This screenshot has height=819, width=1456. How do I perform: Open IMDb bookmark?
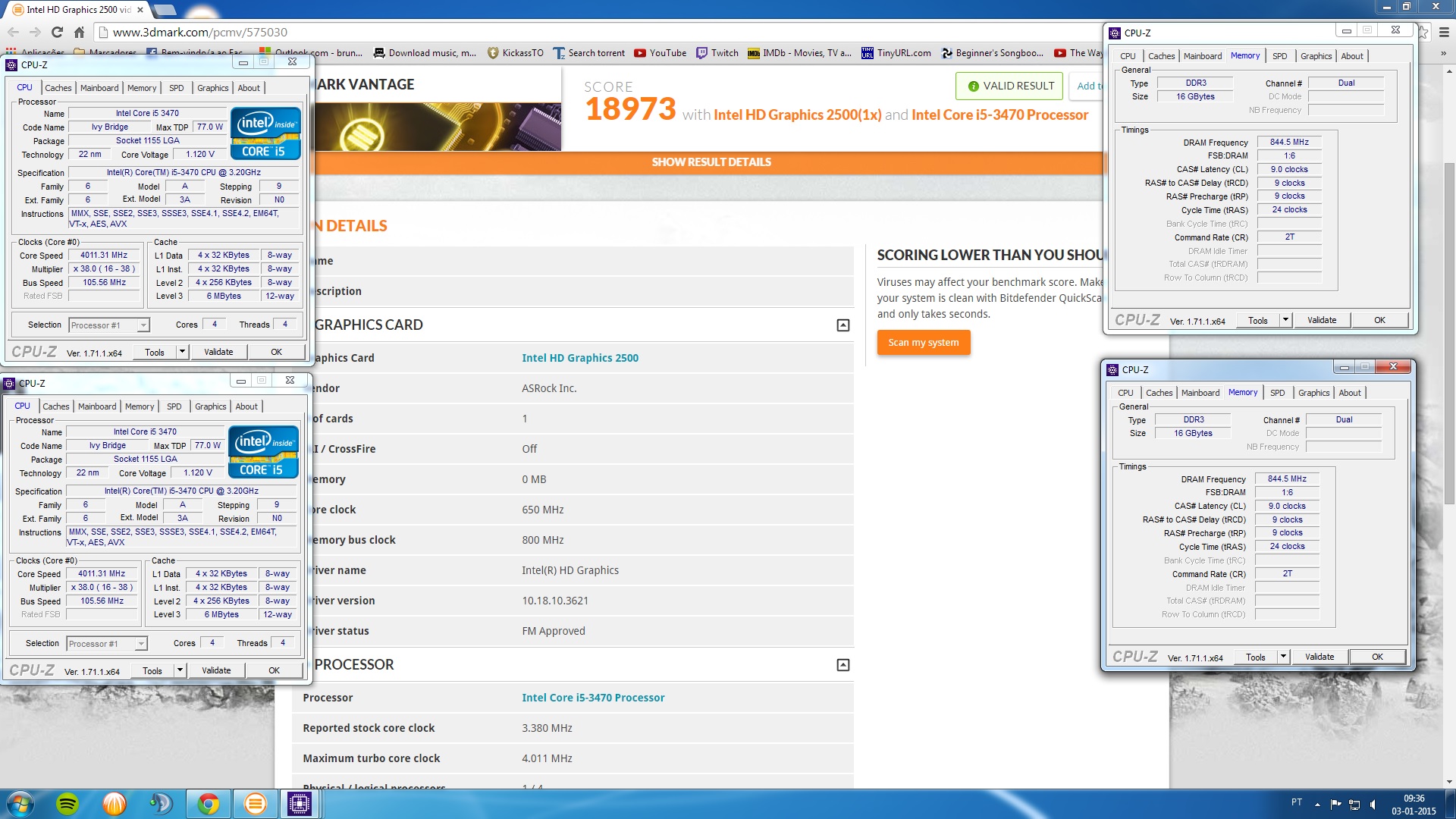(799, 53)
